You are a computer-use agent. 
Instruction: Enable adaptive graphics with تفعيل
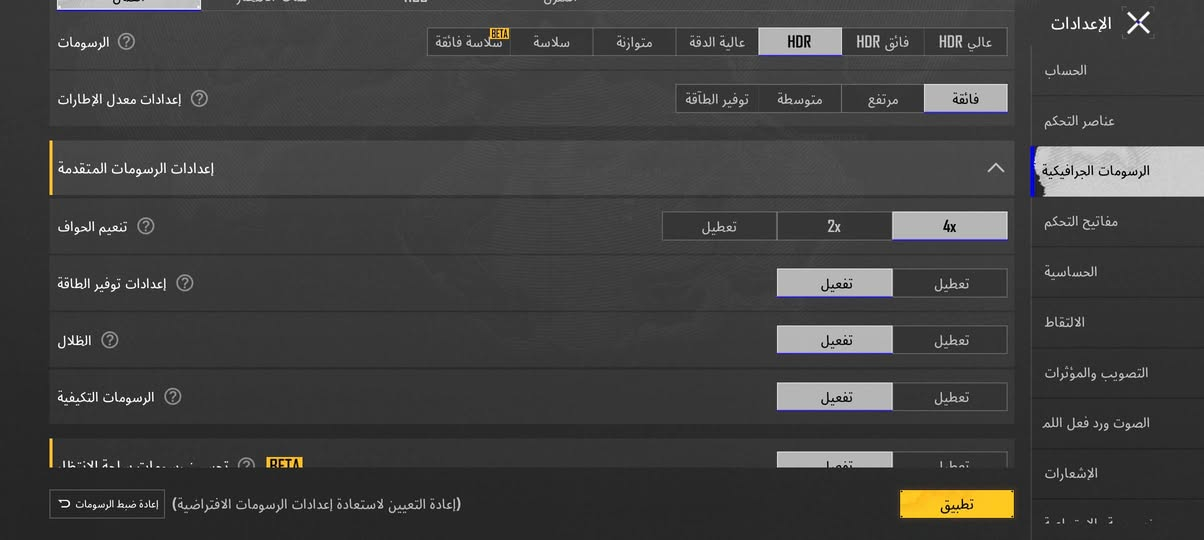coord(835,397)
